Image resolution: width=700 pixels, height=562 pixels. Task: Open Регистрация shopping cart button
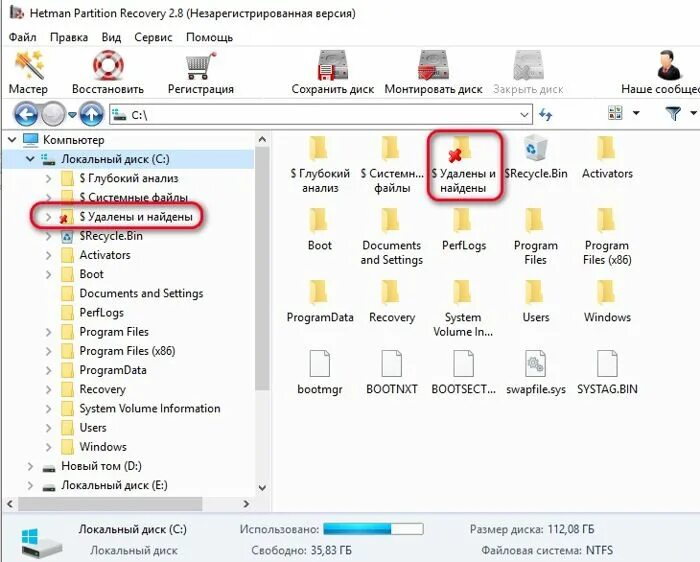[200, 71]
